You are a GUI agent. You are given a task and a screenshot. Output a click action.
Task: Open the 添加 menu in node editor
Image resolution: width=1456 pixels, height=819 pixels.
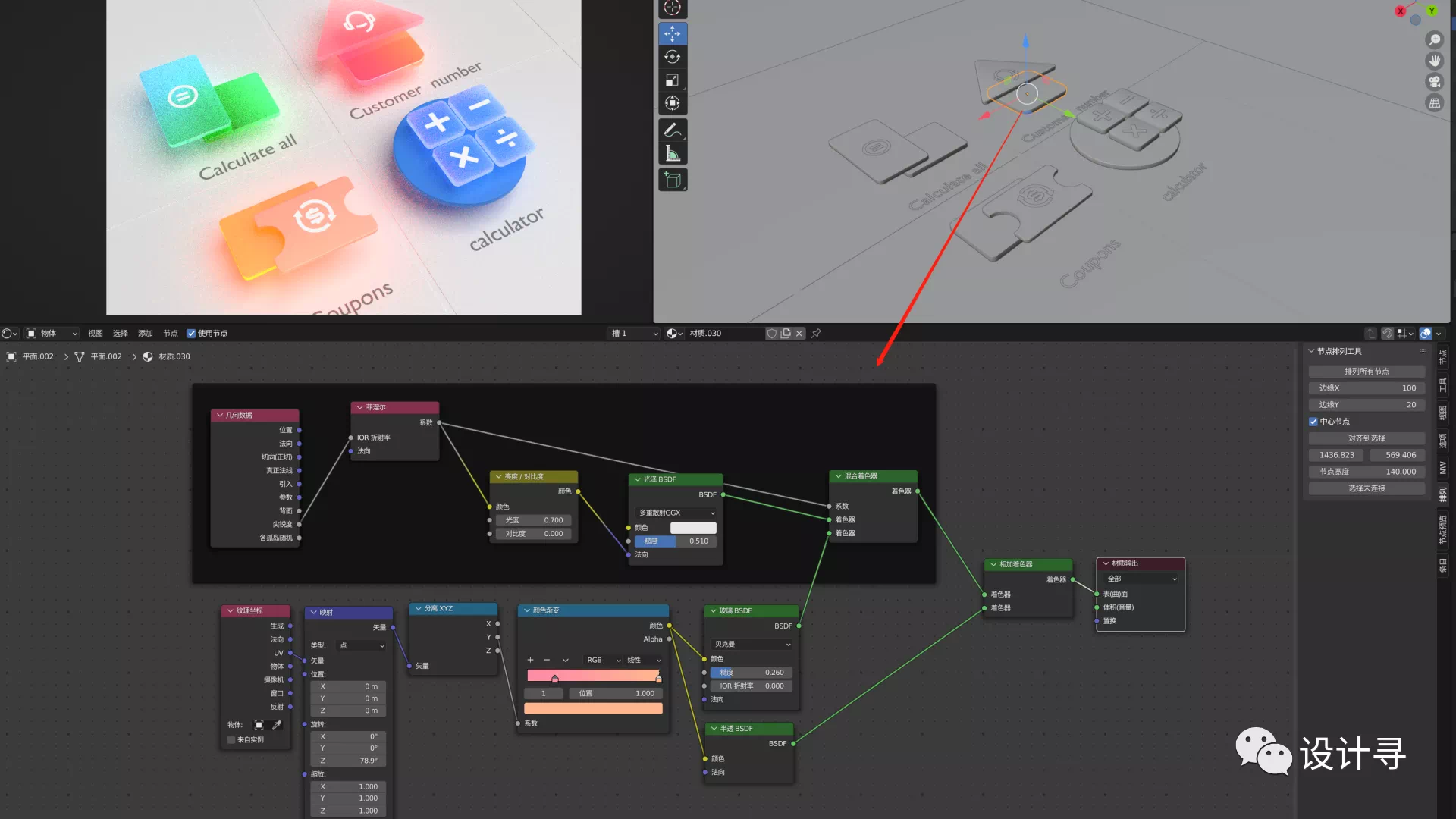[x=145, y=334]
